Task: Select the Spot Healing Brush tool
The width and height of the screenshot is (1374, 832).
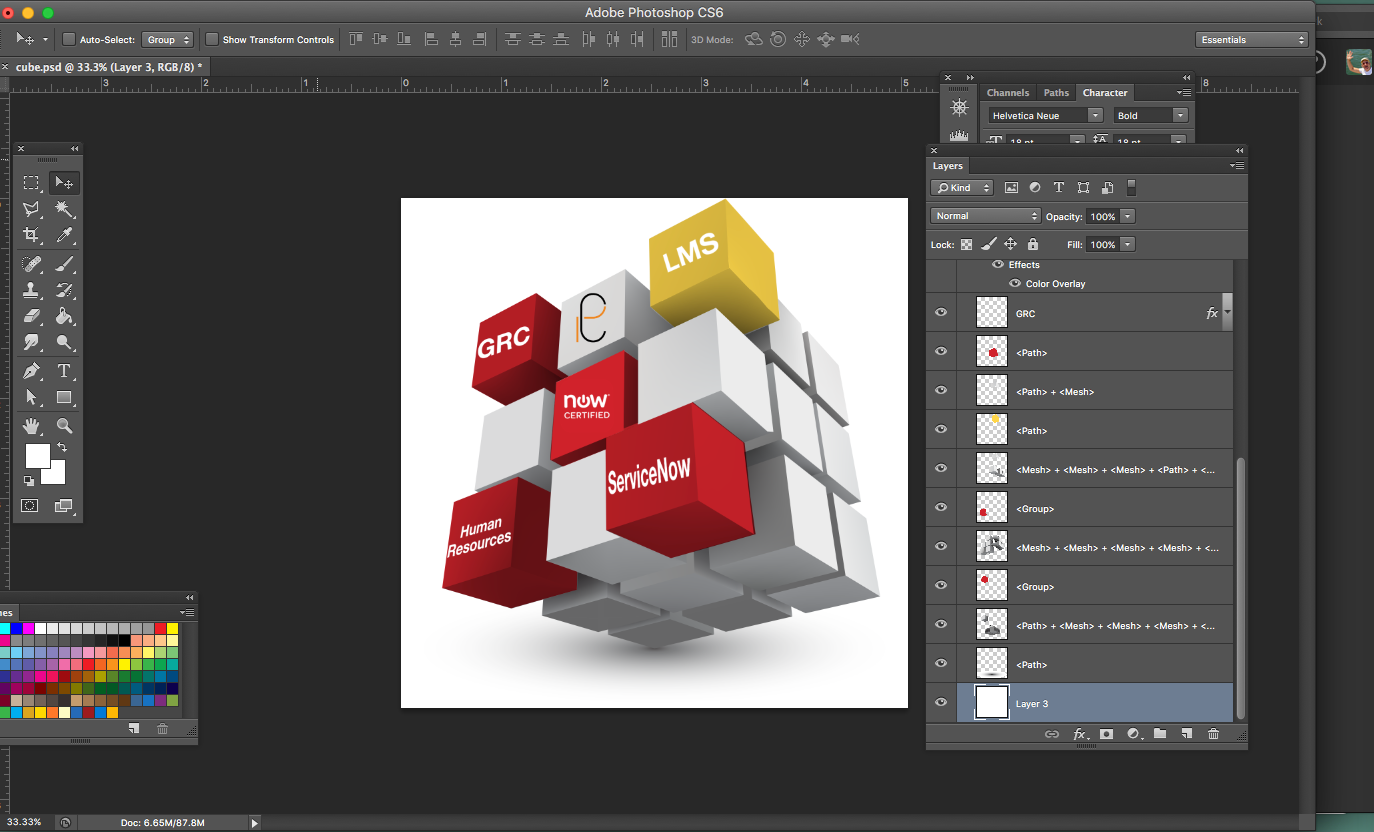Action: [x=31, y=264]
